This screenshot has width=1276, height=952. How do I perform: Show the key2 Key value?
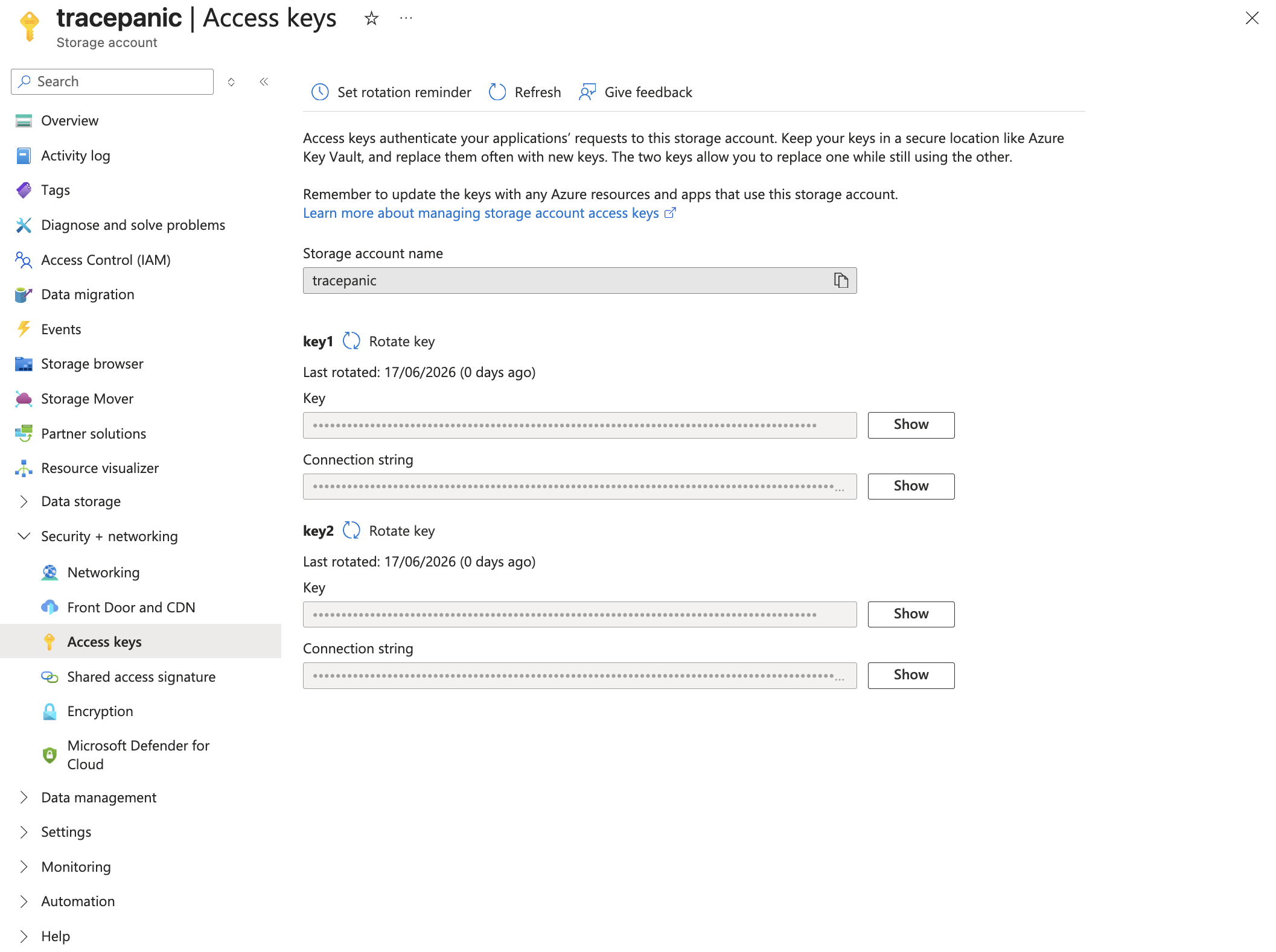911,614
